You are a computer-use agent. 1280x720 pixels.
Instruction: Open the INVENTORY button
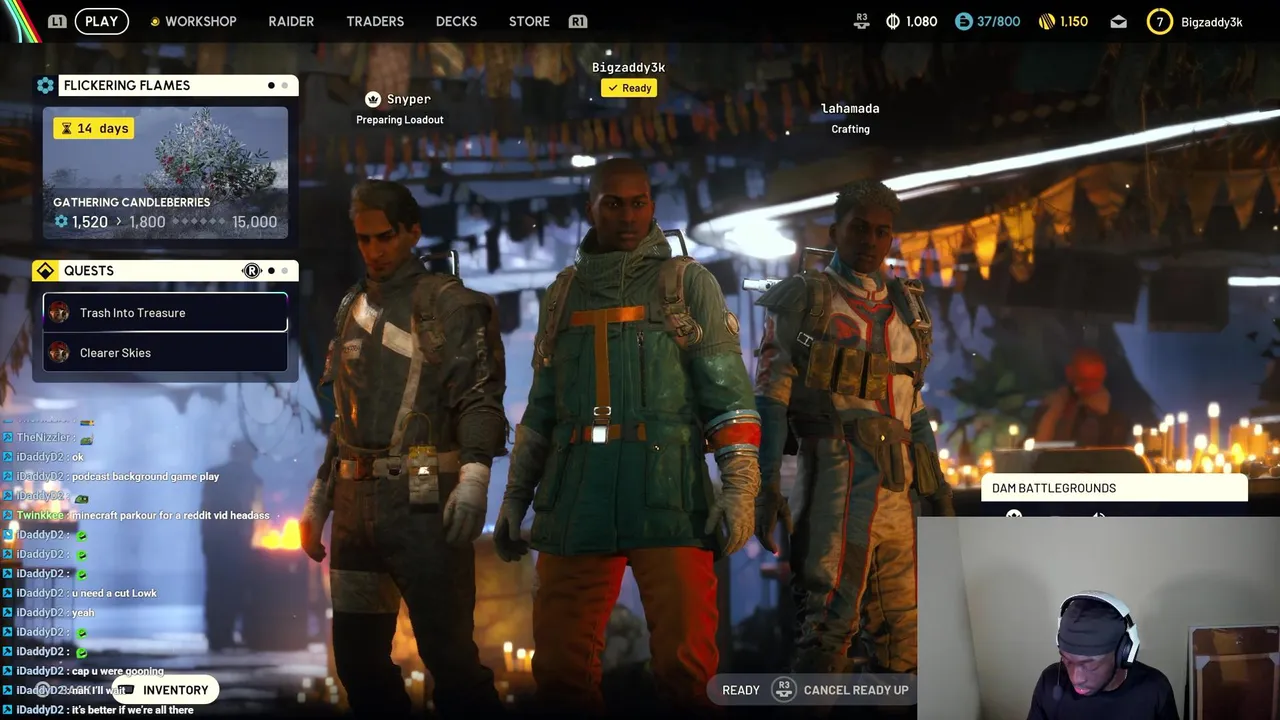166,690
